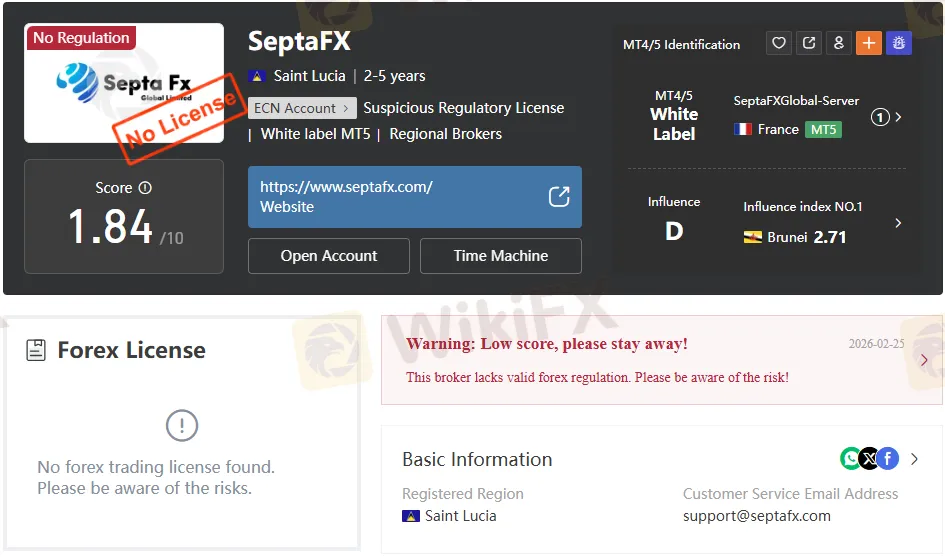Click the Brunei 2.71 influence value

point(830,237)
